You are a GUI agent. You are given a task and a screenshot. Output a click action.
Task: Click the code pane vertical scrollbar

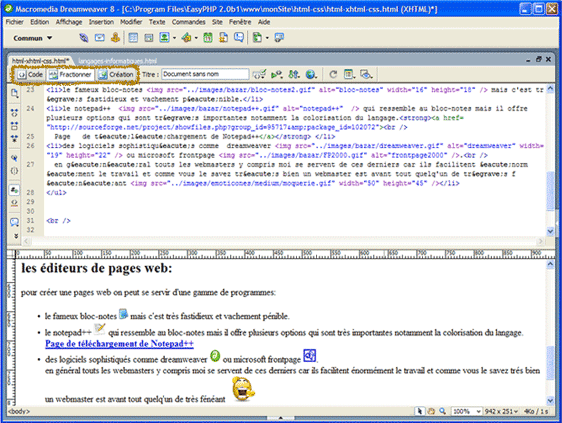550,192
